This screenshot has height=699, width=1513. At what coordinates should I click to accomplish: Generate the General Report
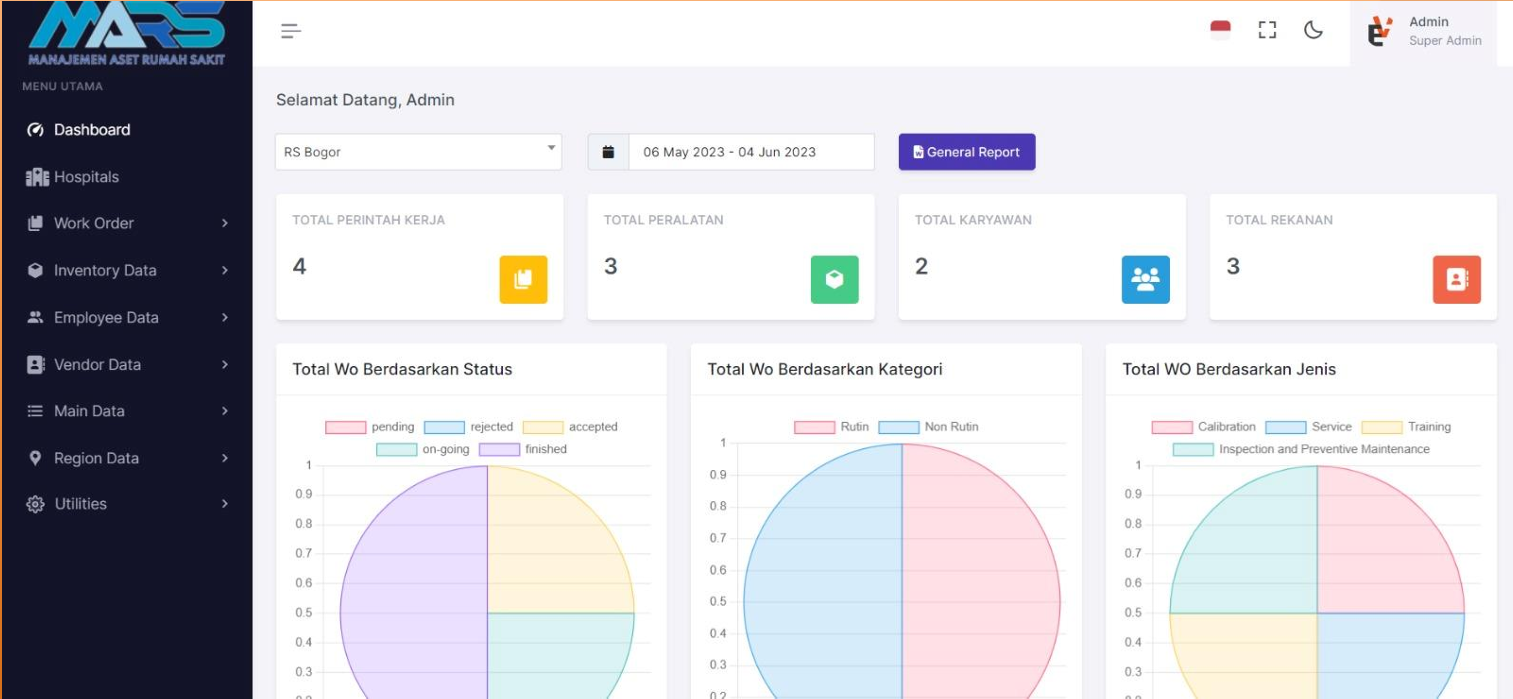(967, 152)
